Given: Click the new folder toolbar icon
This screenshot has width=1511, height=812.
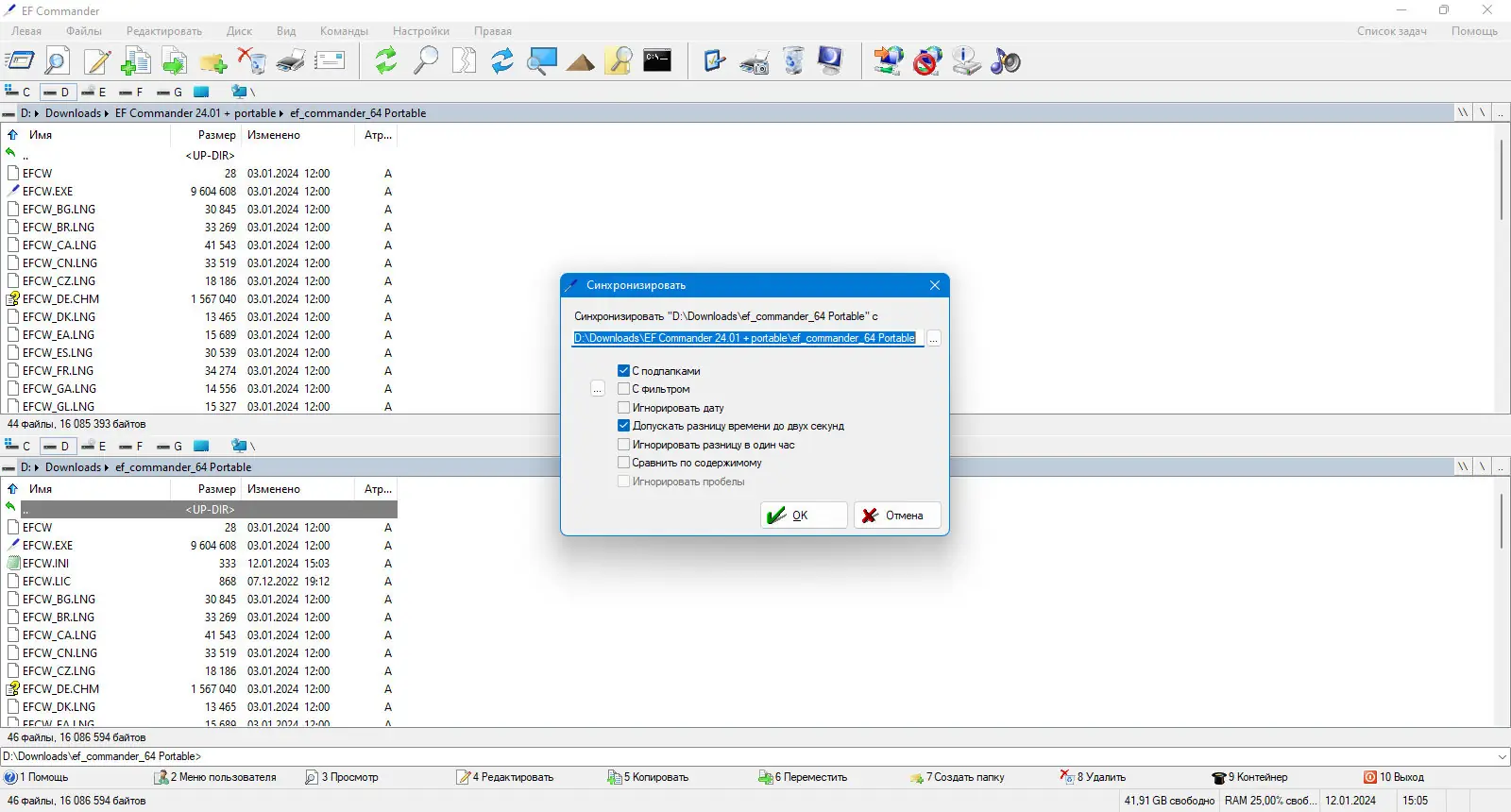Looking at the screenshot, I should tap(213, 62).
